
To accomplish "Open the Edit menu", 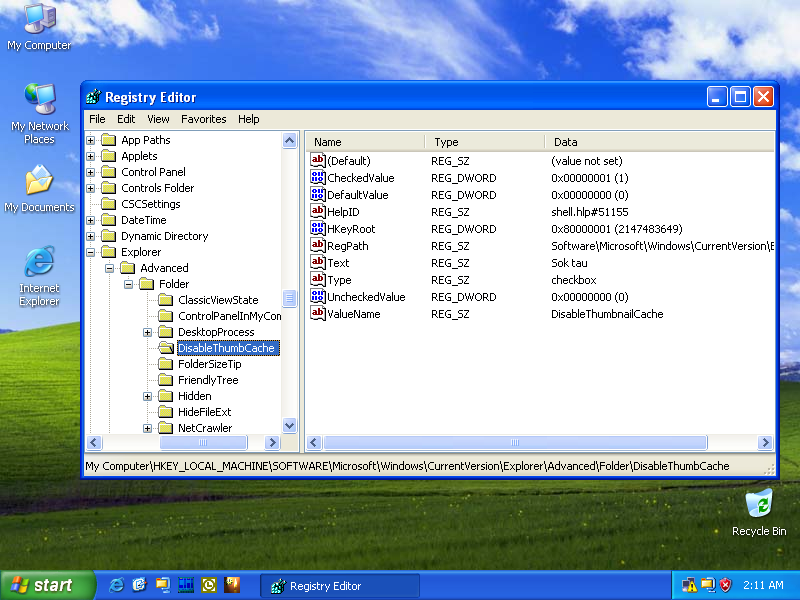I will (126, 119).
